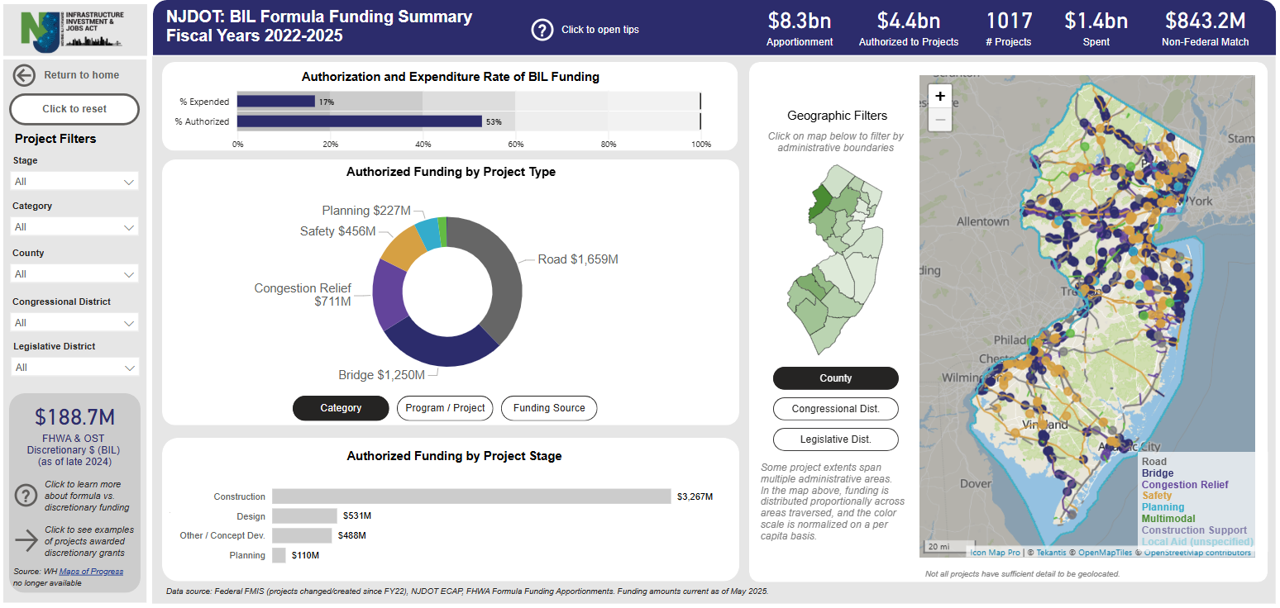Viewport: 1280px width, 608px height.
Task: Switch boundaries to Congressional Dist.
Action: pos(835,409)
